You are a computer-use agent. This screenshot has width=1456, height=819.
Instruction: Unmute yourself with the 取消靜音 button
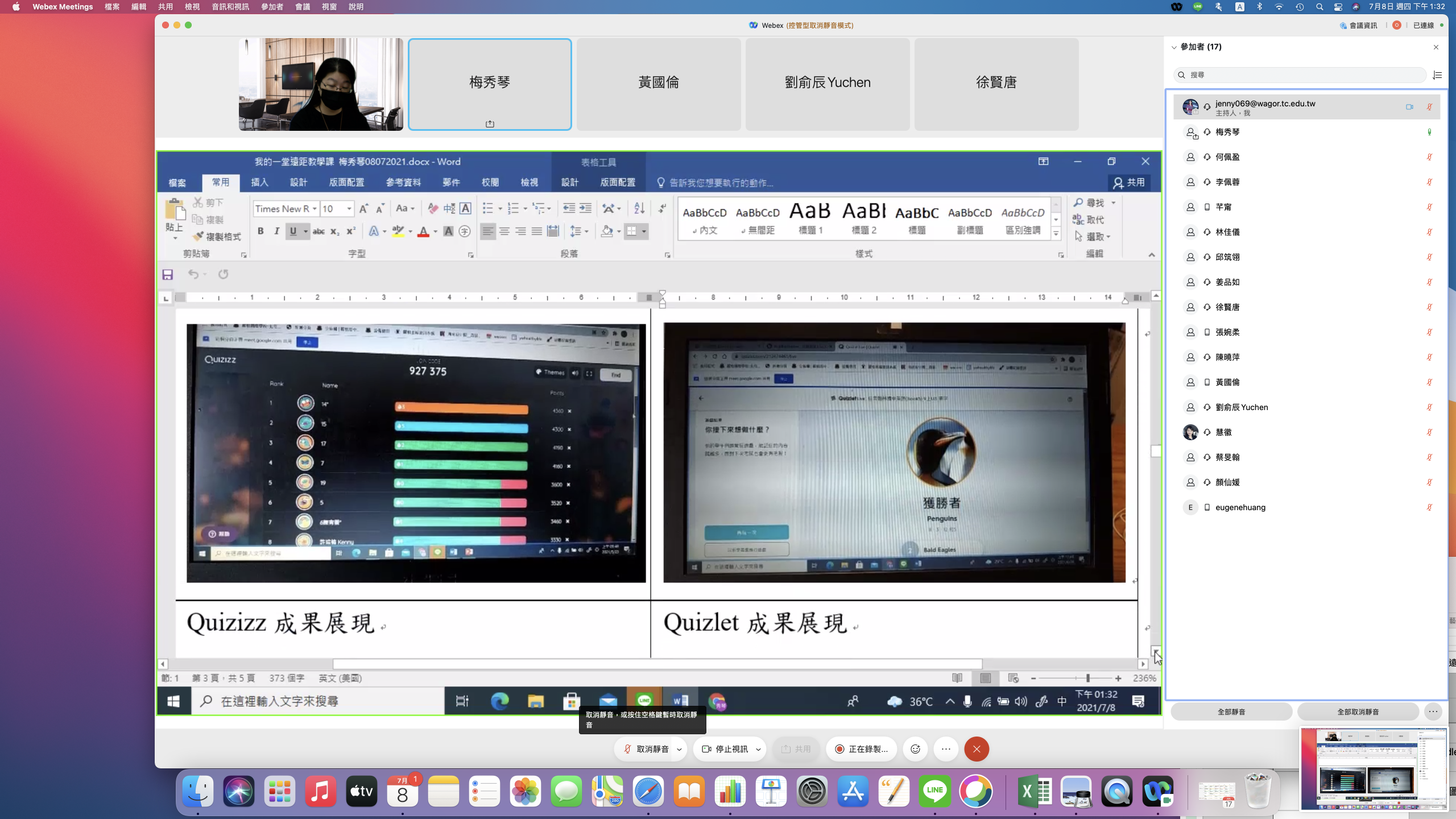click(646, 749)
